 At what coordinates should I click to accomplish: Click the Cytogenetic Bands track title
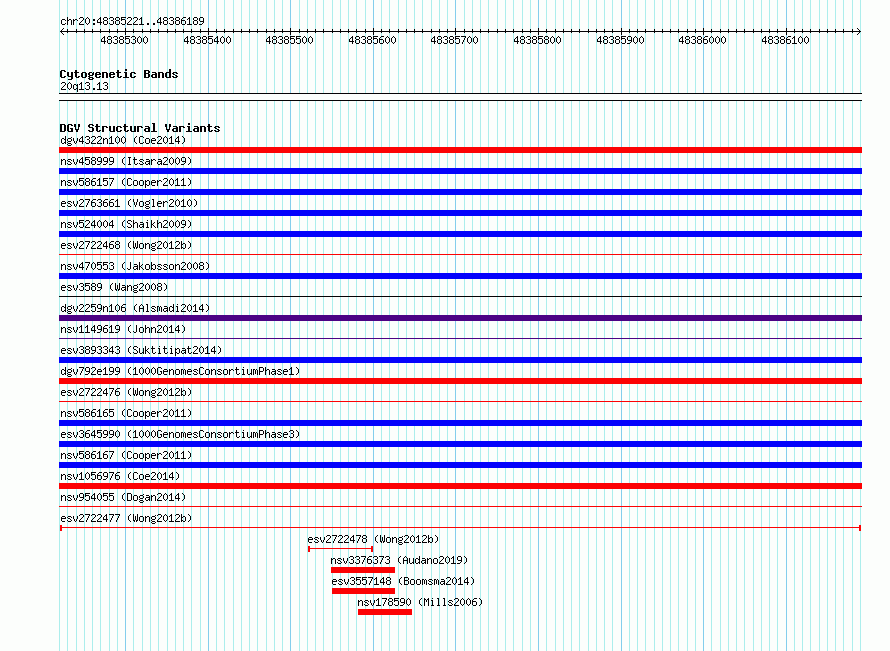(119, 74)
